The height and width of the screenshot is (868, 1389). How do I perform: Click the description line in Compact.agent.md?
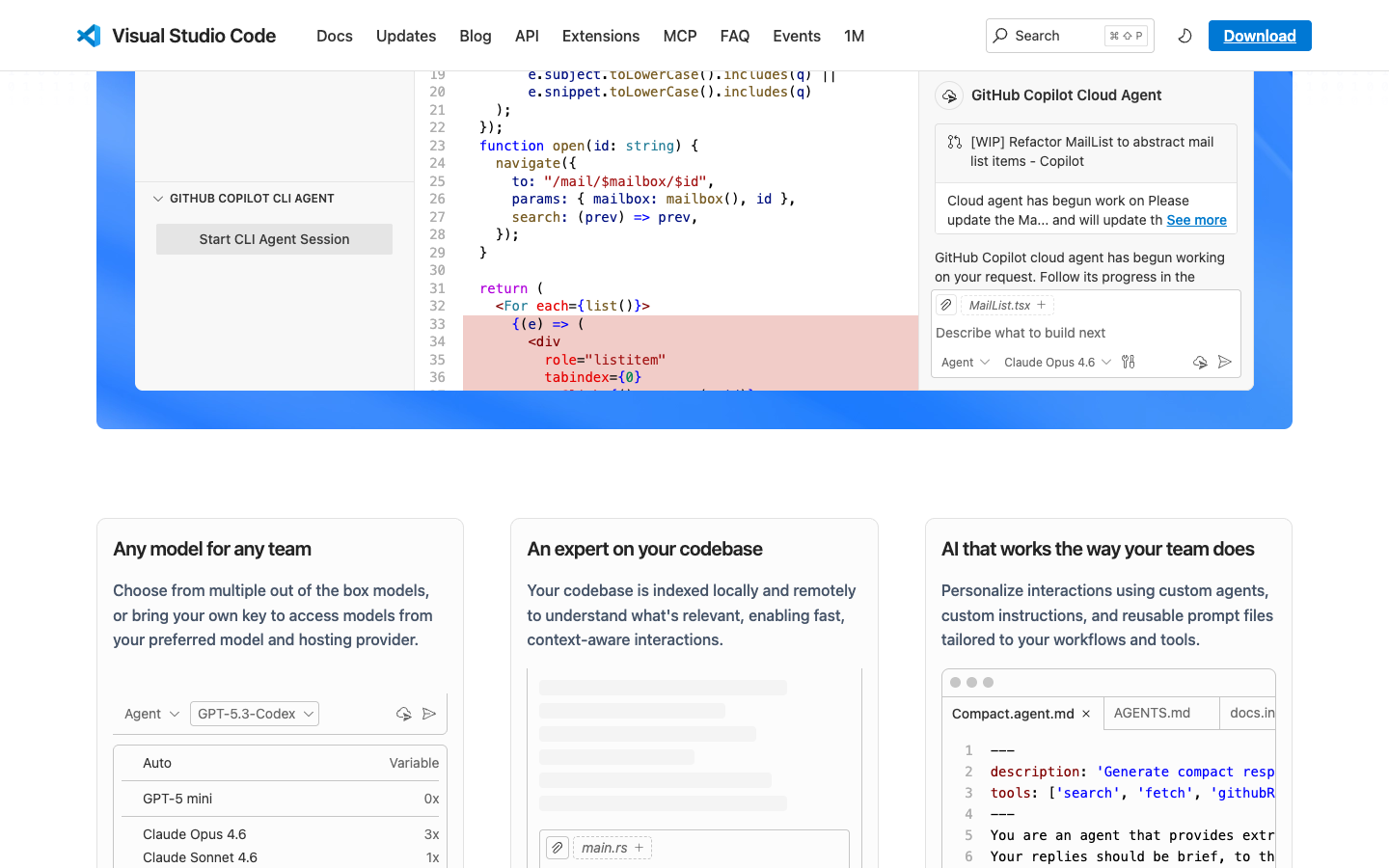(1132, 772)
